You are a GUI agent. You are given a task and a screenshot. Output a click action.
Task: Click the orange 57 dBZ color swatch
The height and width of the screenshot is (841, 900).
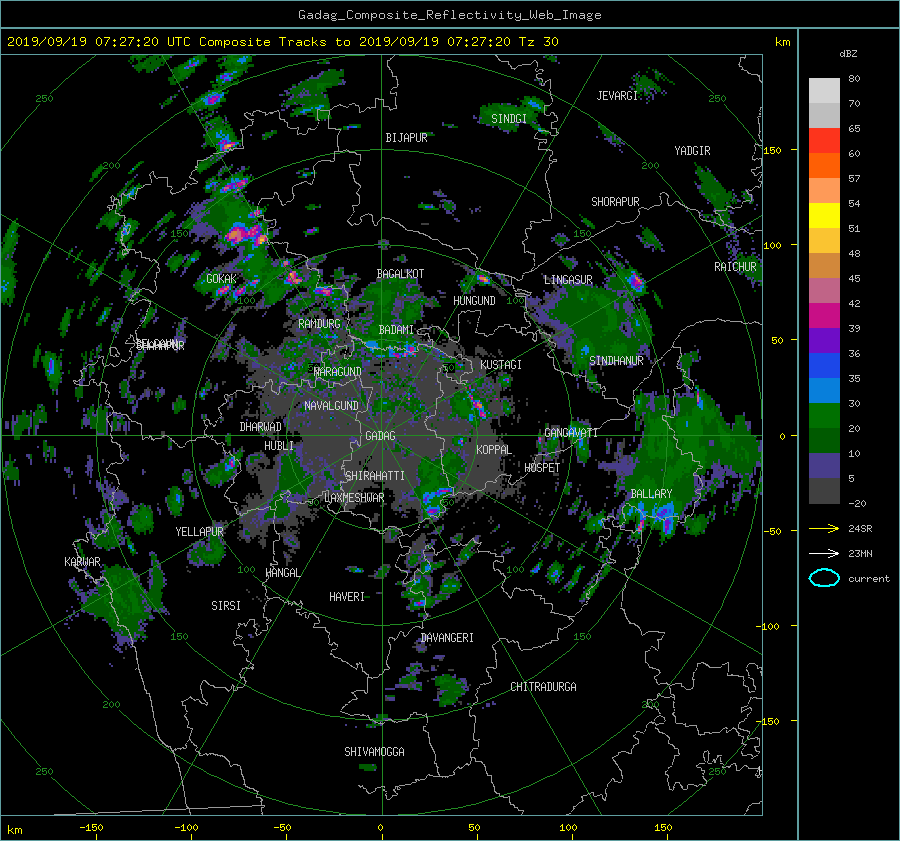(x=824, y=165)
